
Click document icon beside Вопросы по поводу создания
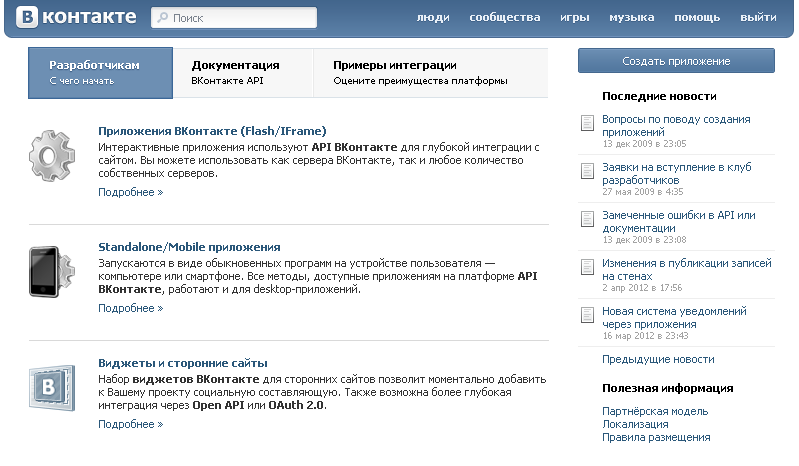click(x=588, y=123)
